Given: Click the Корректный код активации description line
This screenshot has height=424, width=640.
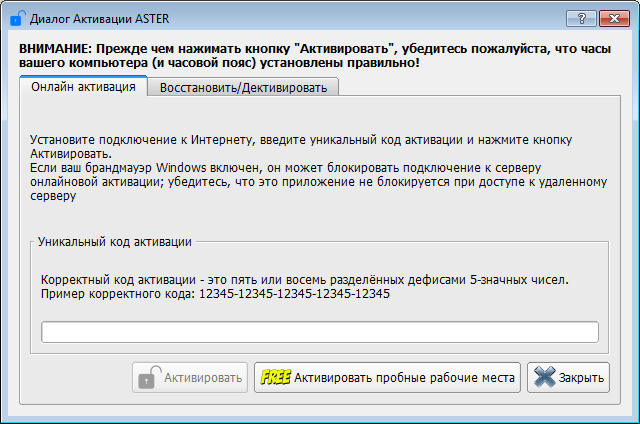Looking at the screenshot, I should coord(304,280).
